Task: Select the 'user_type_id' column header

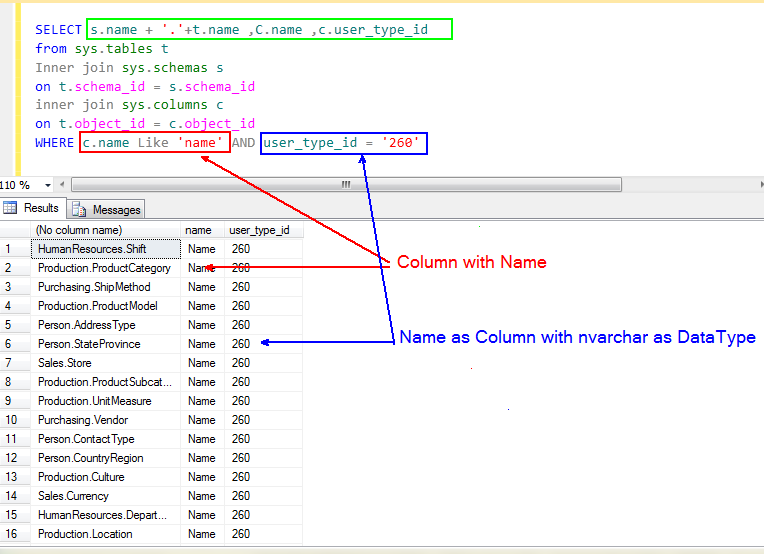Action: [x=259, y=230]
